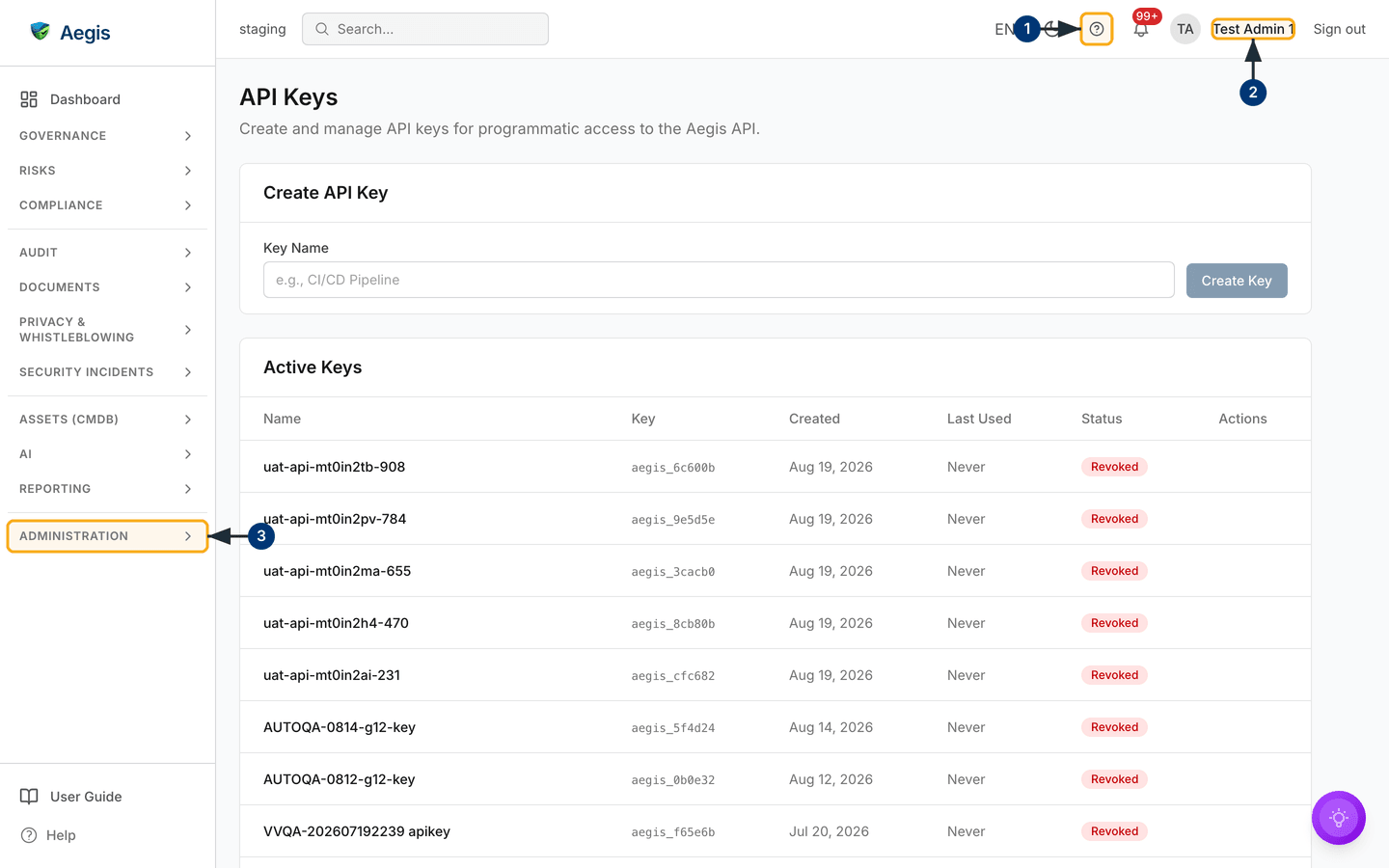Expand the Governance chevron
1389x868 pixels.
point(188,136)
